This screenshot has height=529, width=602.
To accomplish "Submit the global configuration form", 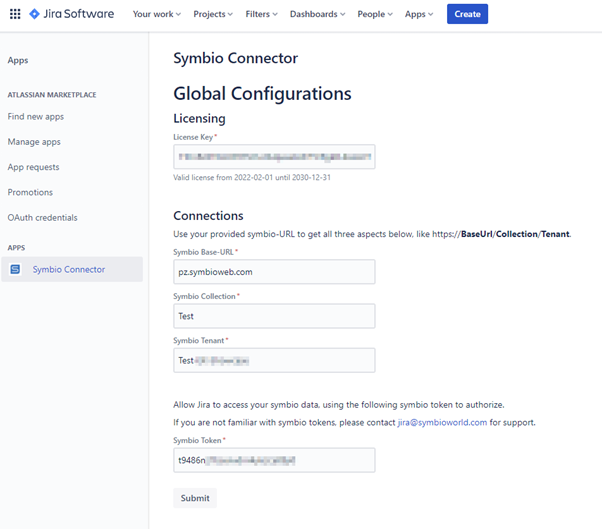I will pos(195,498).
